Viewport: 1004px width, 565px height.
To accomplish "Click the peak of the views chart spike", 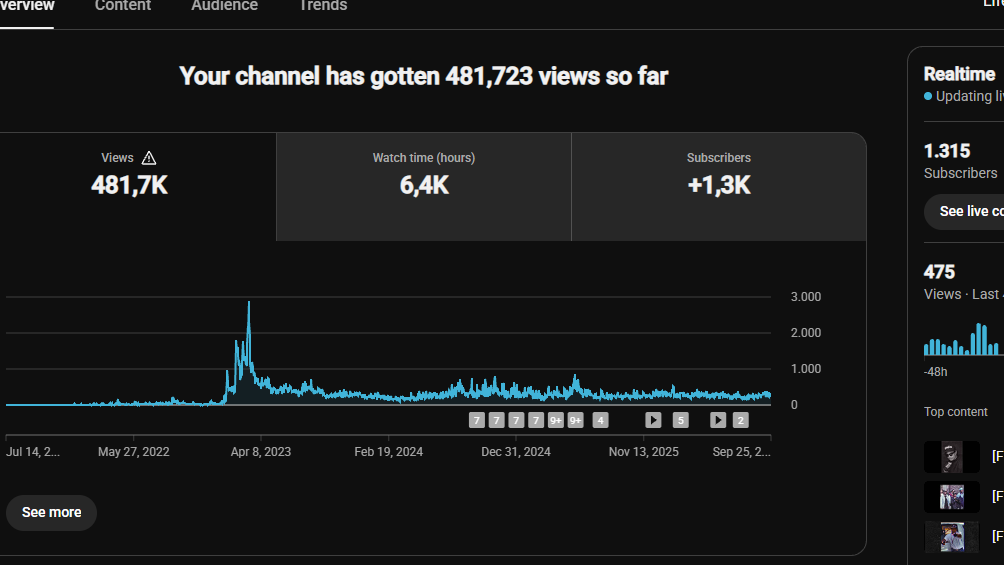I will point(249,302).
